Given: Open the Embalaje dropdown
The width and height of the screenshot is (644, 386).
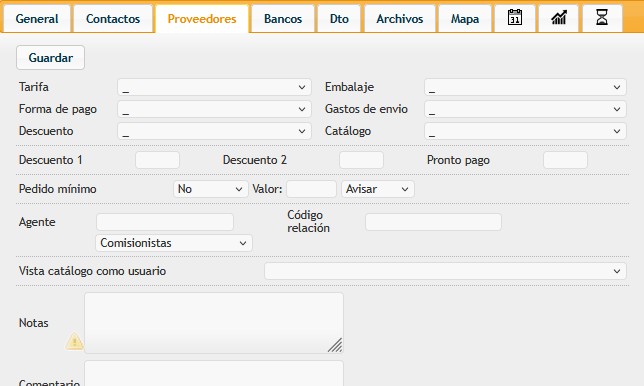Looking at the screenshot, I should [525, 87].
